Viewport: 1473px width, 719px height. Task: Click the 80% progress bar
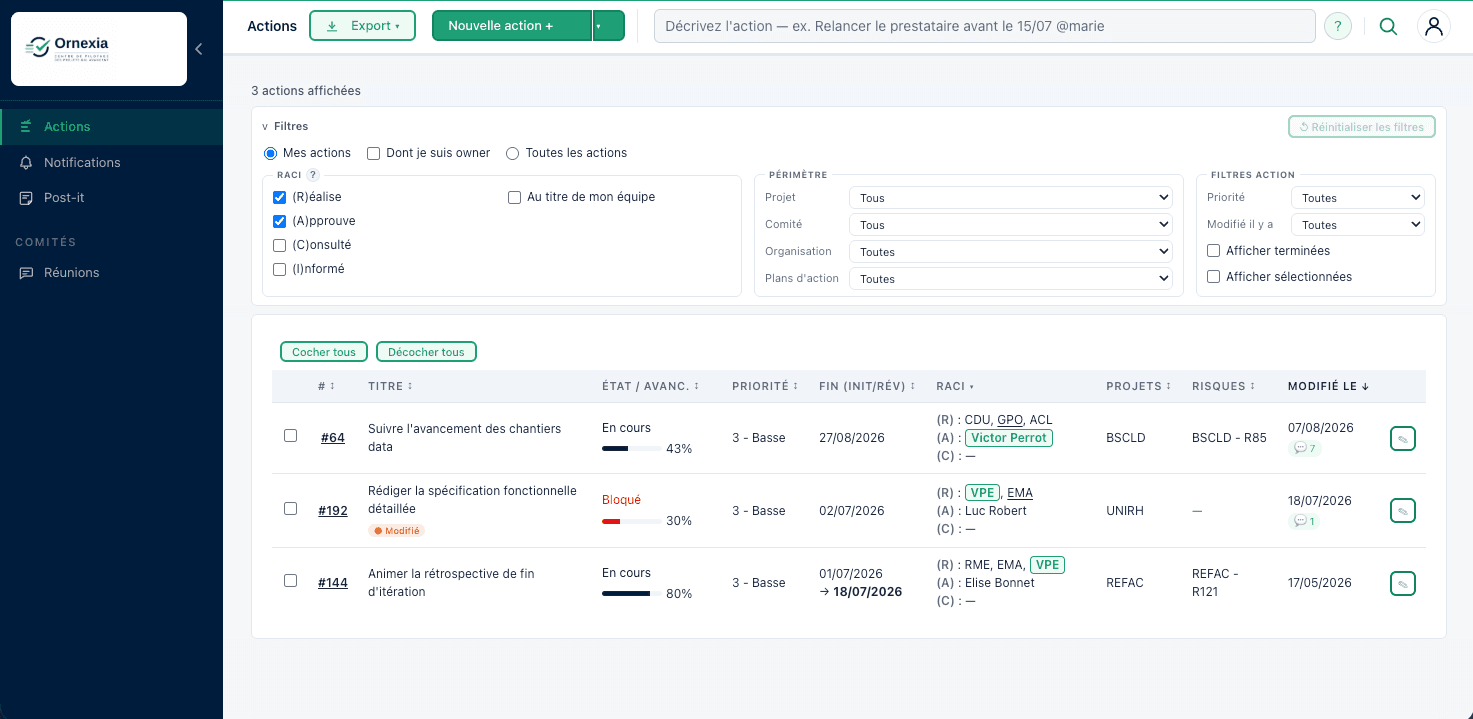[631, 594]
